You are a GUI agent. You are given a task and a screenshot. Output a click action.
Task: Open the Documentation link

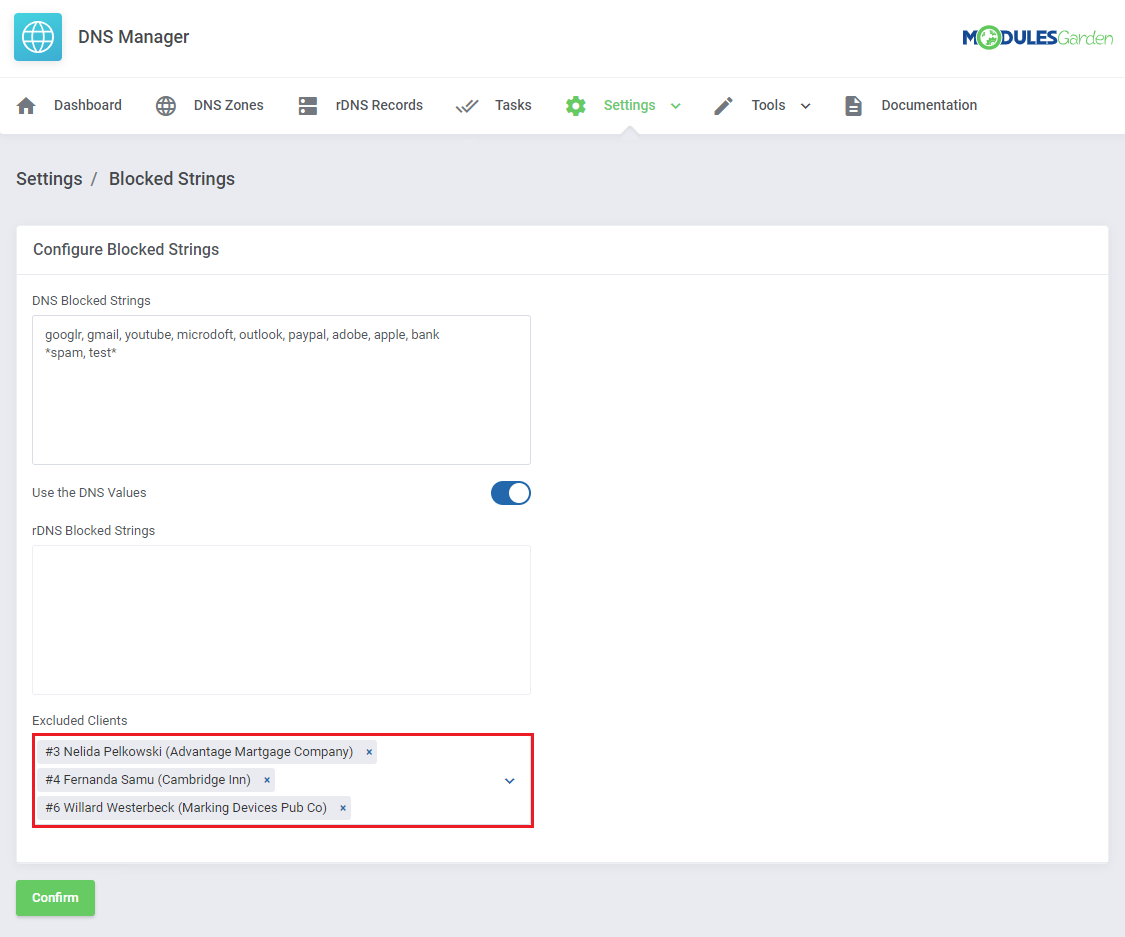(929, 105)
